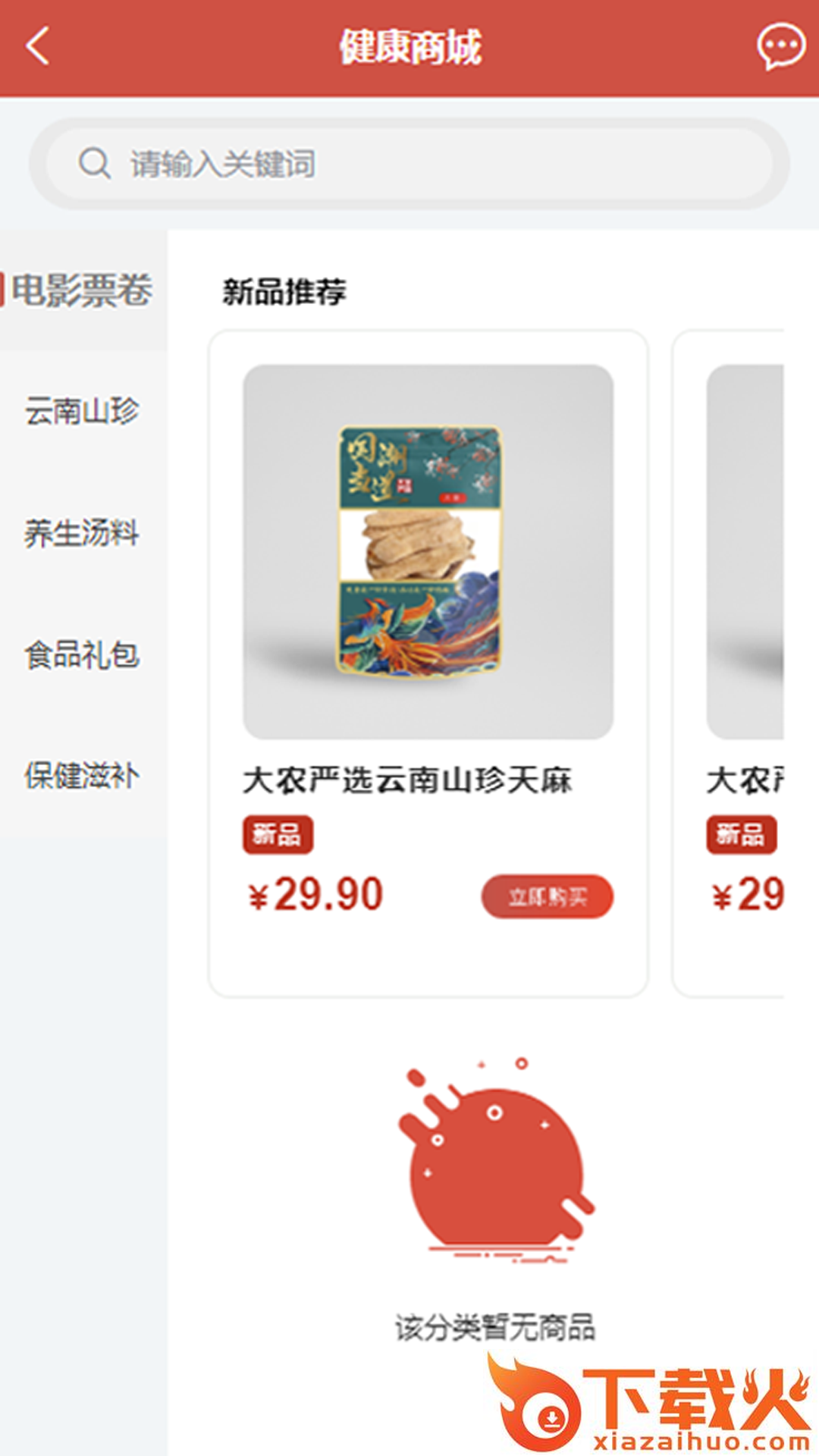This screenshot has height=1456, width=819.
Task: Tap the 大农严选云南山珍天麻 product title
Action: (x=407, y=780)
